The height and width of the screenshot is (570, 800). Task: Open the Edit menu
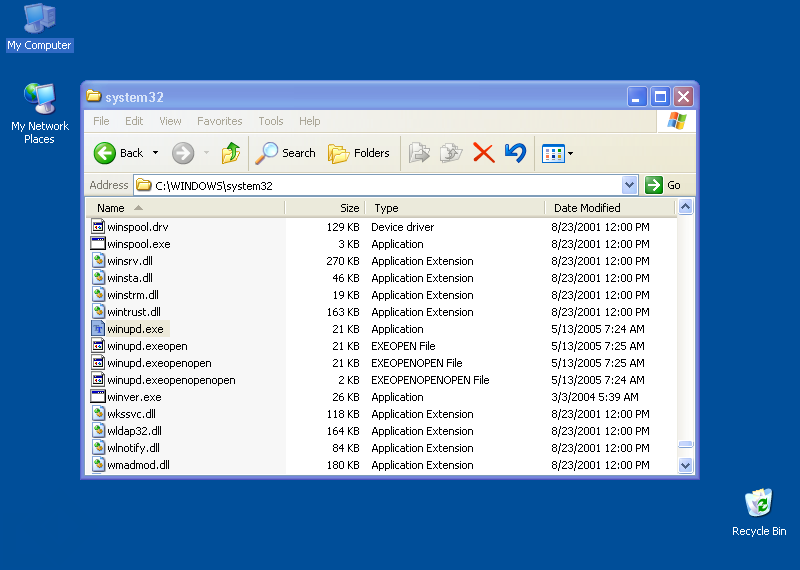point(134,121)
